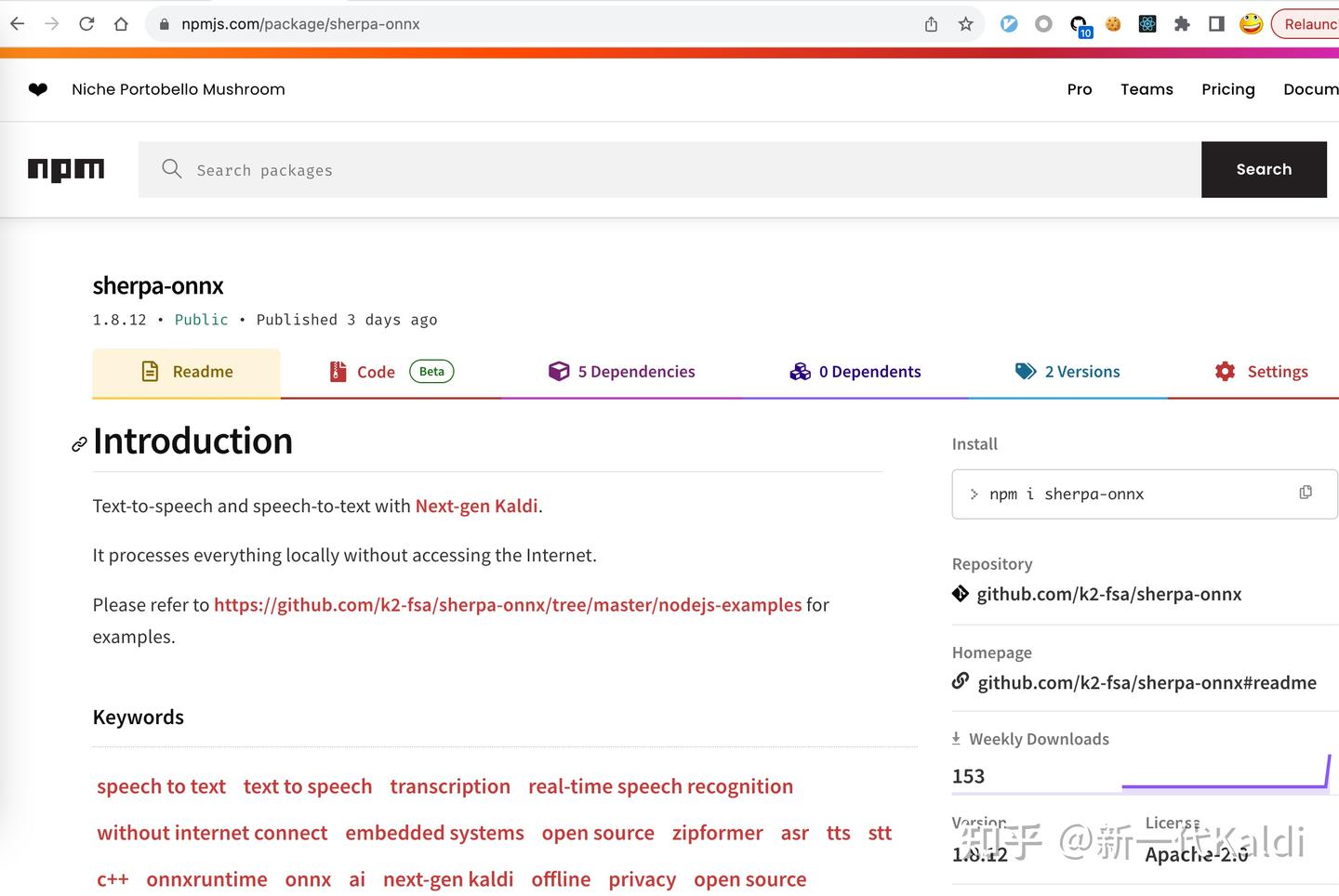Bookmark this page with the star icon
Viewport: 1339px width, 896px height.
965,24
